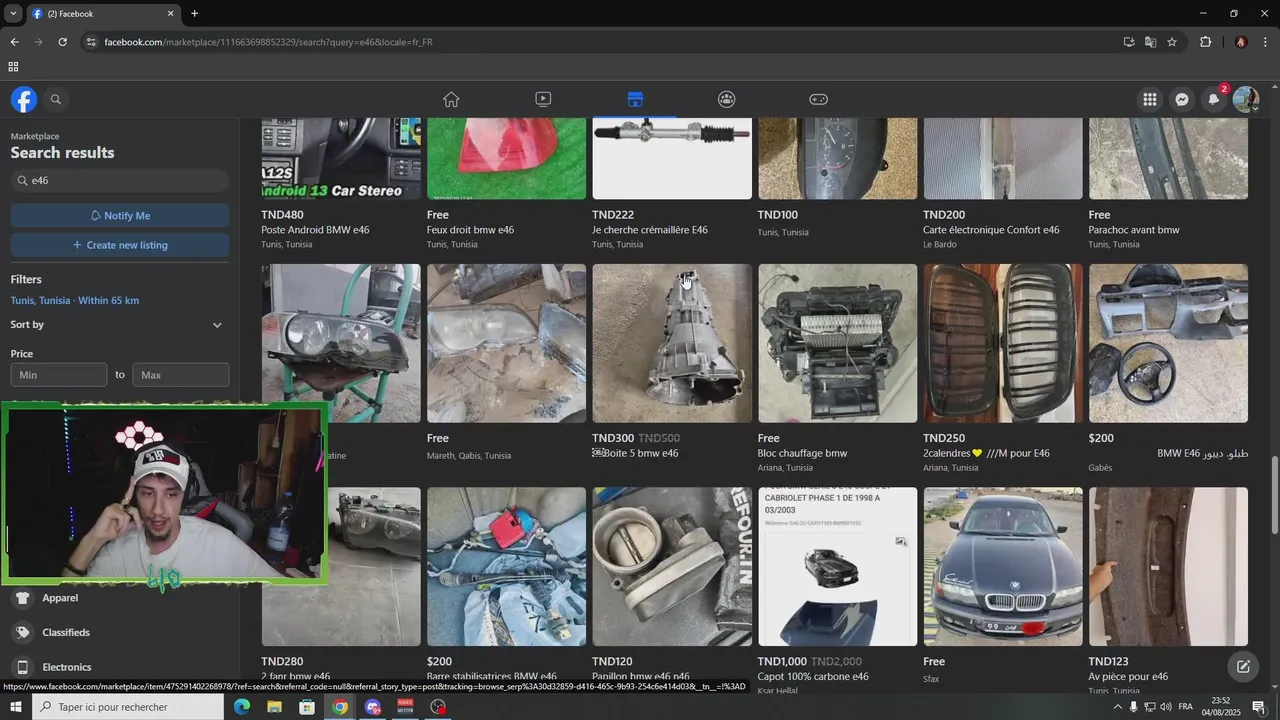Click Create new listing button
The height and width of the screenshot is (720, 1280).
(x=120, y=245)
